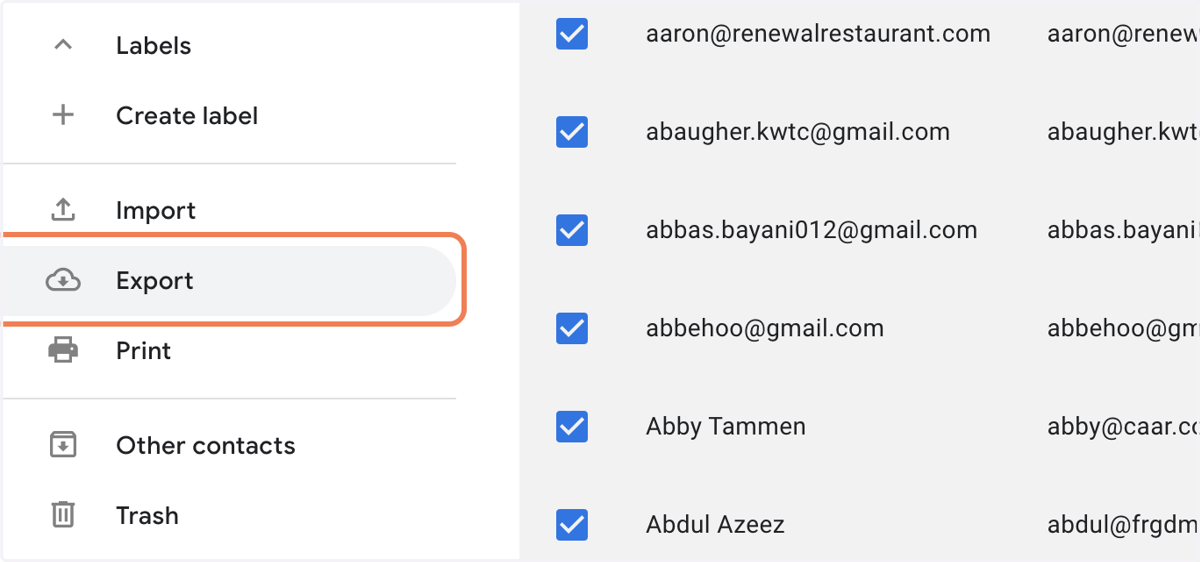
Task: Collapse the Labels section with chevron
Action: pyautogui.click(x=63, y=45)
